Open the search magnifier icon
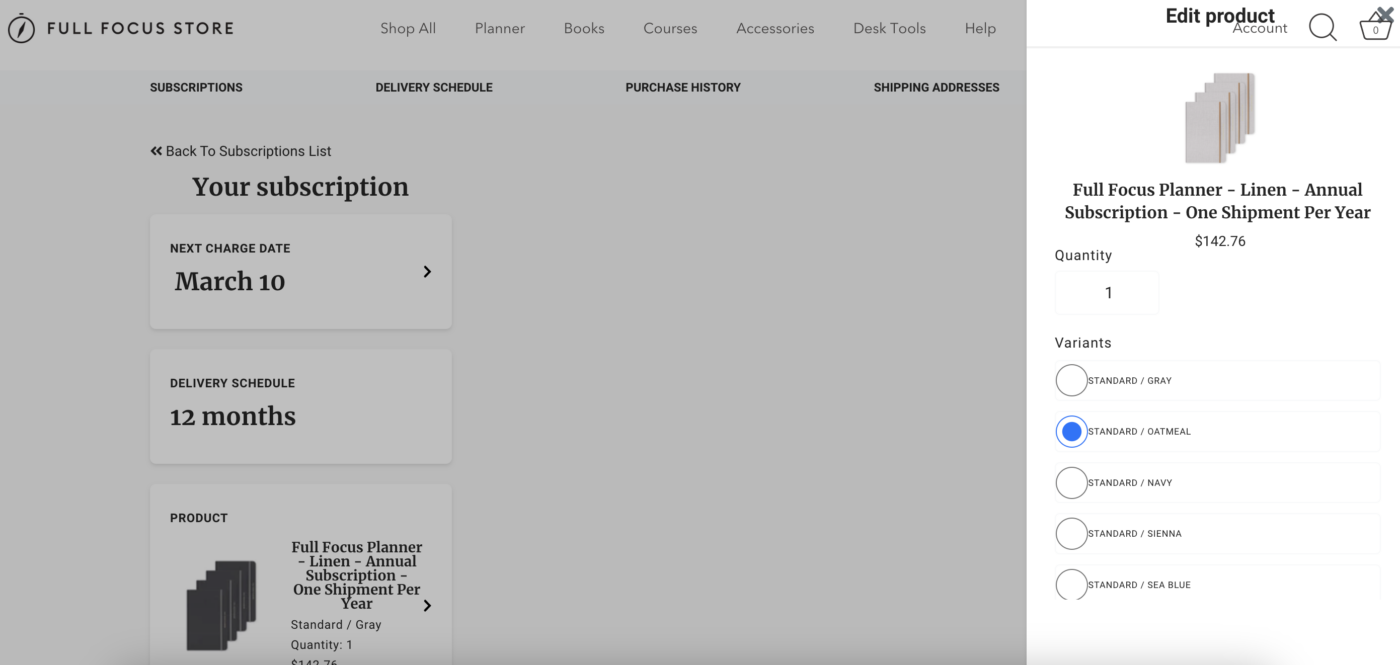The image size is (1400, 665). (1322, 28)
